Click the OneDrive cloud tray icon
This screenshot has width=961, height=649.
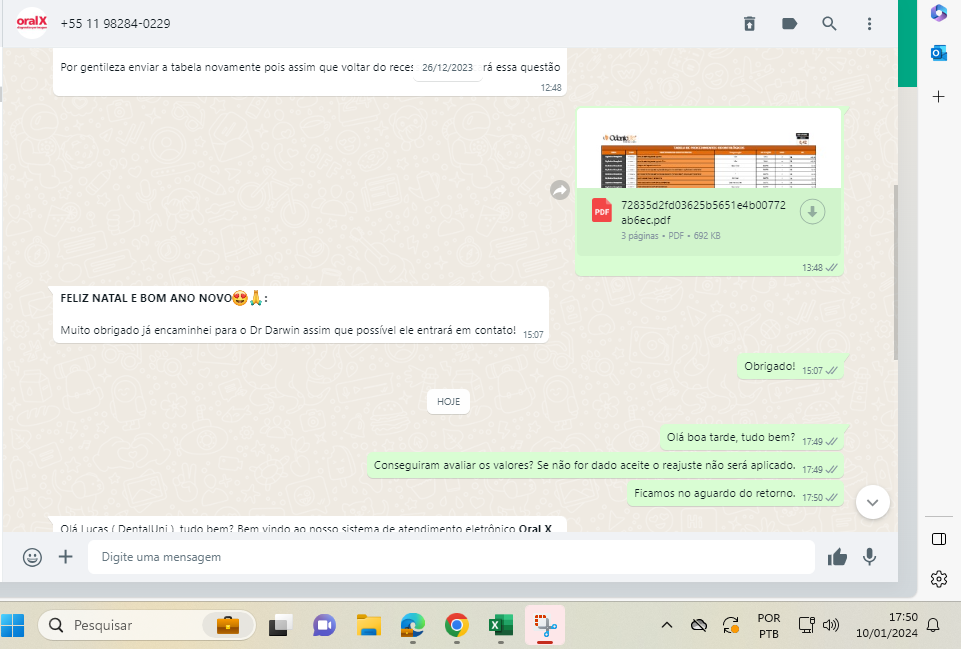coord(699,625)
